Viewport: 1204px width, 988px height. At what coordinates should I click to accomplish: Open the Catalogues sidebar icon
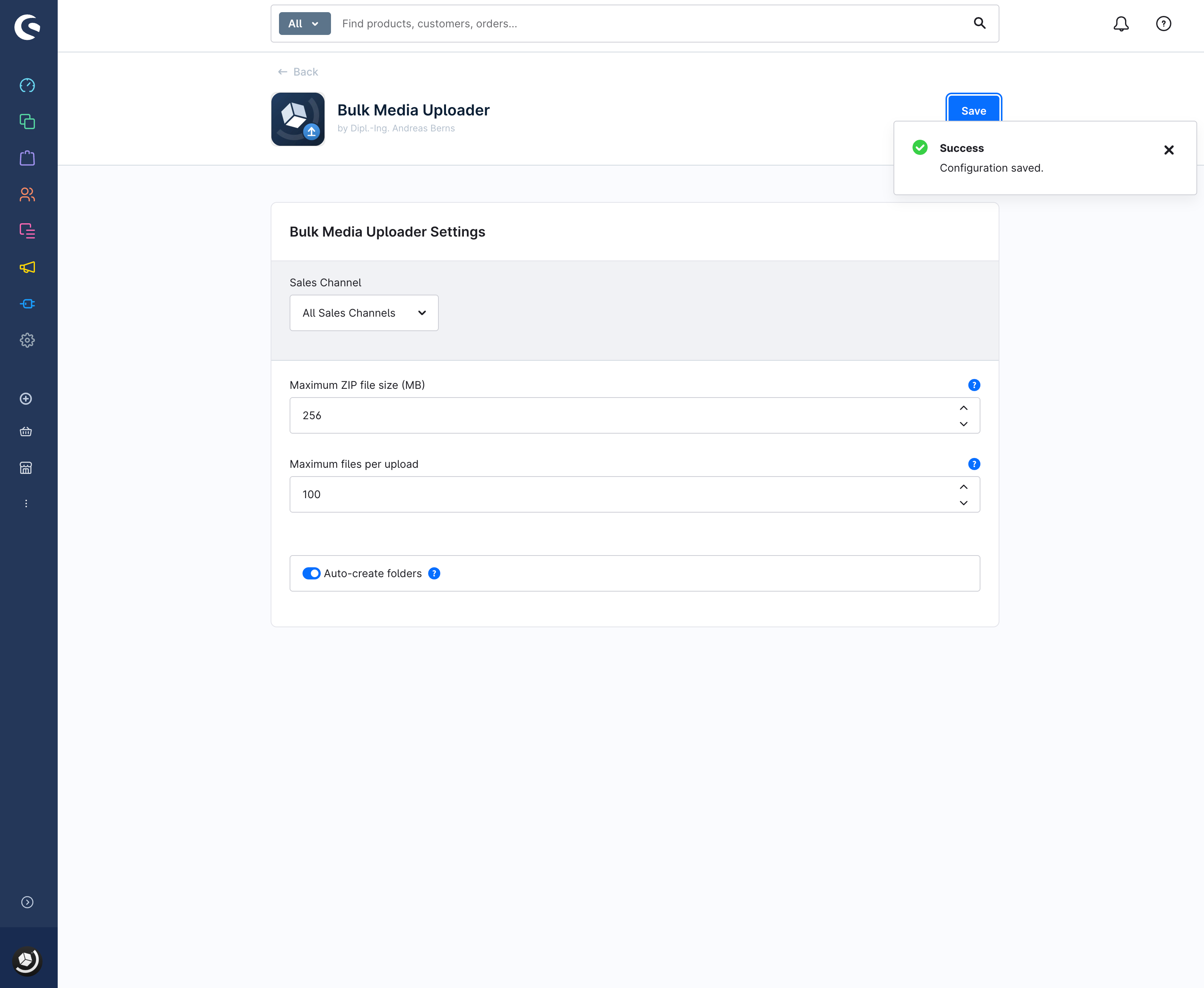pyautogui.click(x=27, y=122)
